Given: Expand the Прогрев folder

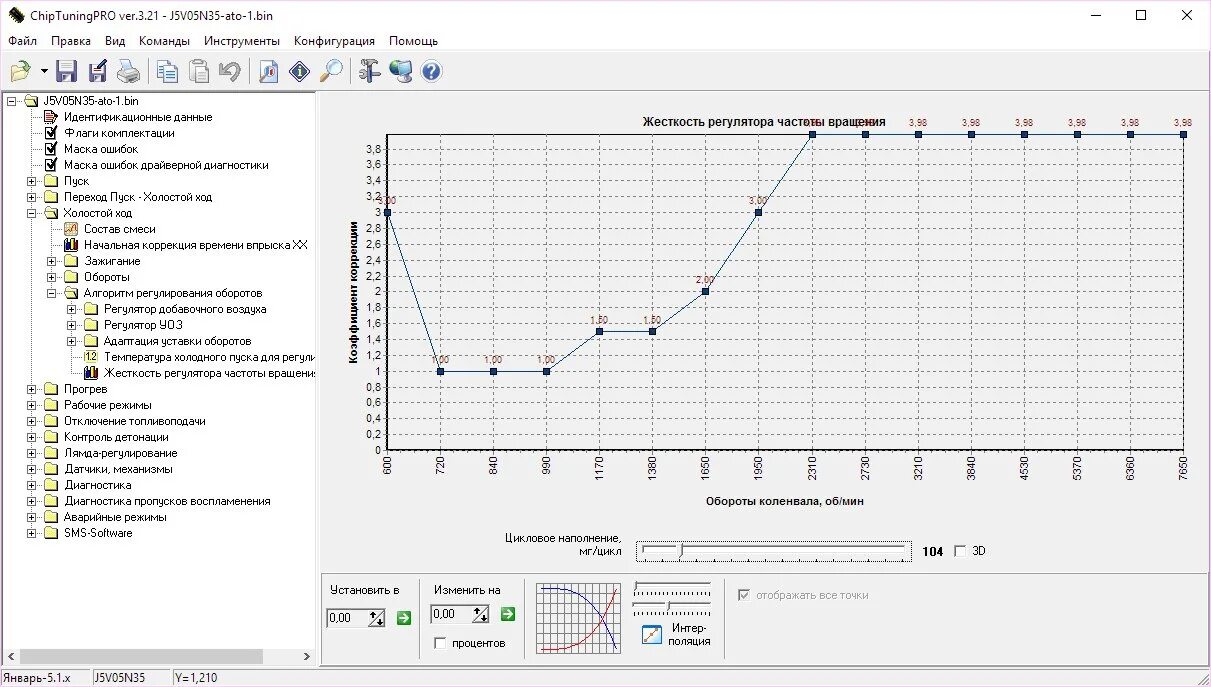Looking at the screenshot, I should click(32, 389).
